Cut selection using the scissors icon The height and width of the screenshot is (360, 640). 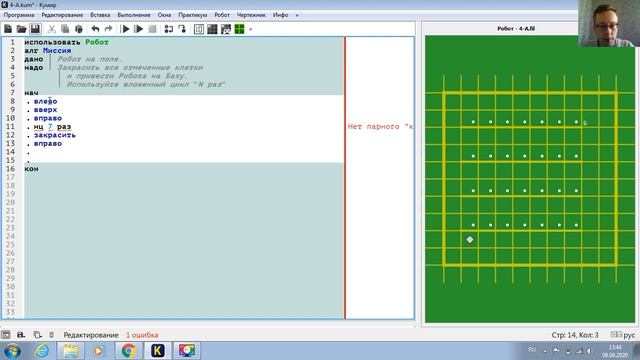pos(51,29)
